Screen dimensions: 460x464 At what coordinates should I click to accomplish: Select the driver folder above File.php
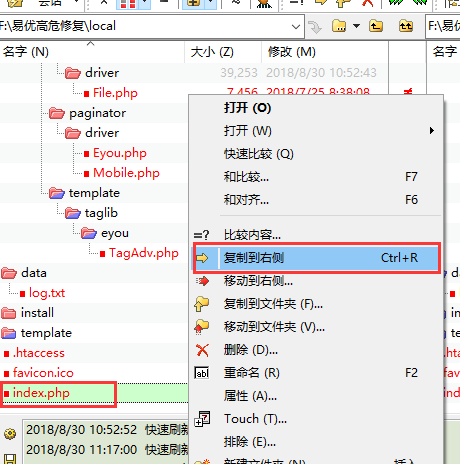coord(92,73)
